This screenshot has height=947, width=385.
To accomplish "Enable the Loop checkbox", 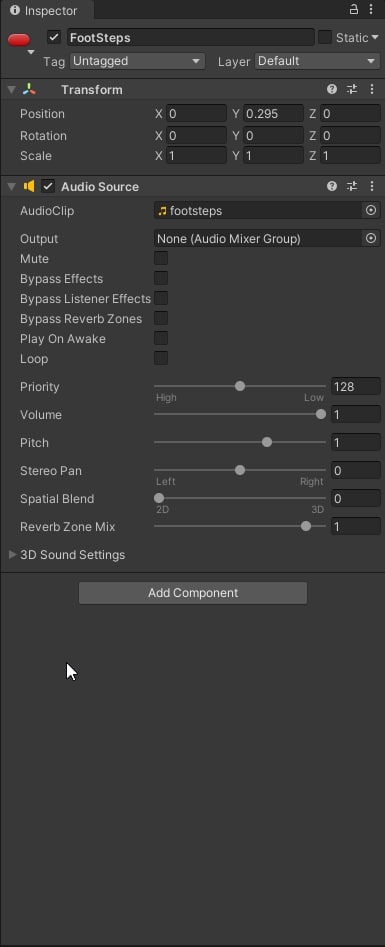I will tap(161, 358).
